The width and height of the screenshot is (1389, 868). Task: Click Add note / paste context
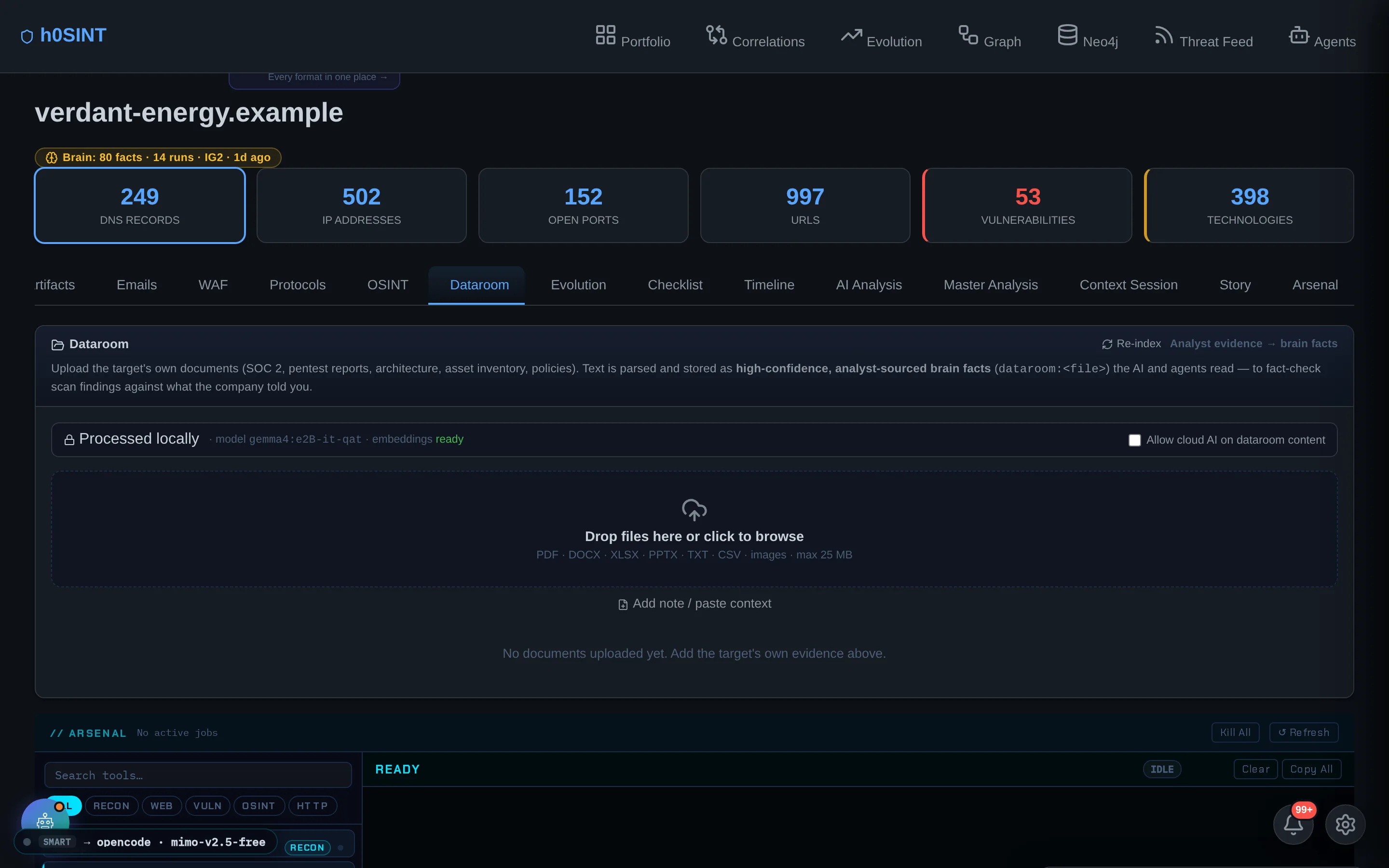point(694,603)
